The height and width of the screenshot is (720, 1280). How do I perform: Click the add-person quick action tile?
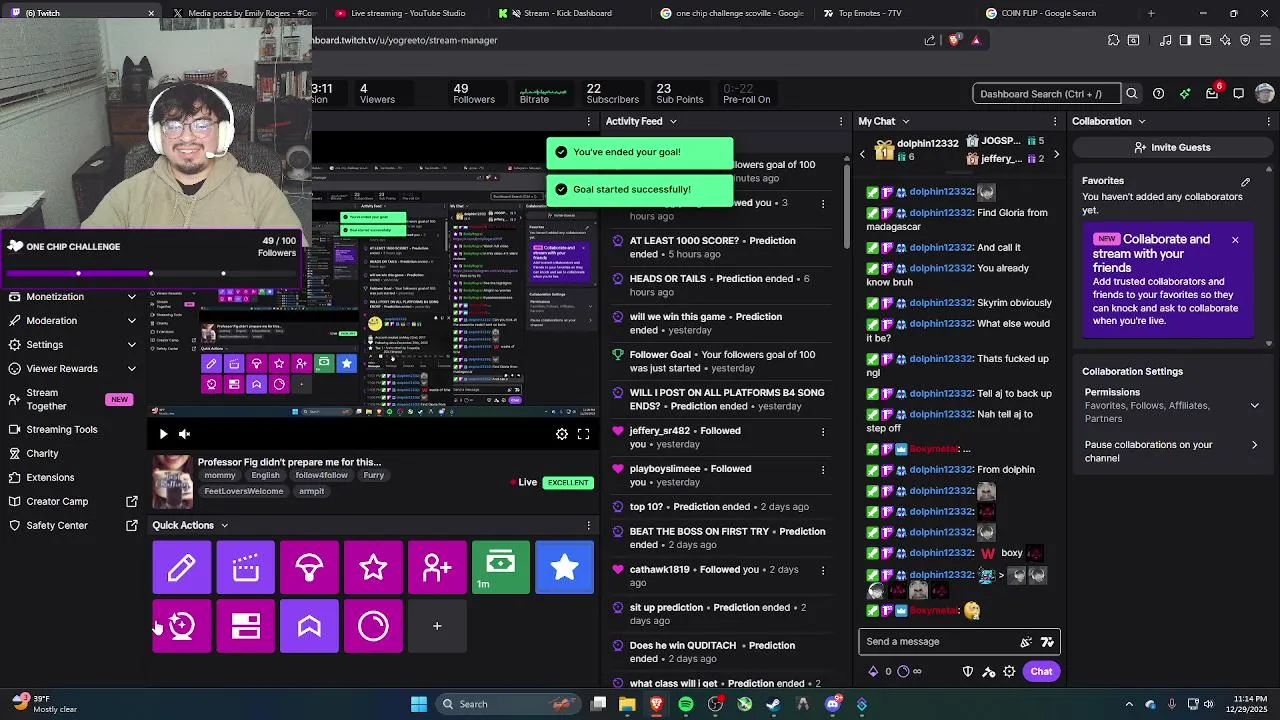click(x=437, y=568)
